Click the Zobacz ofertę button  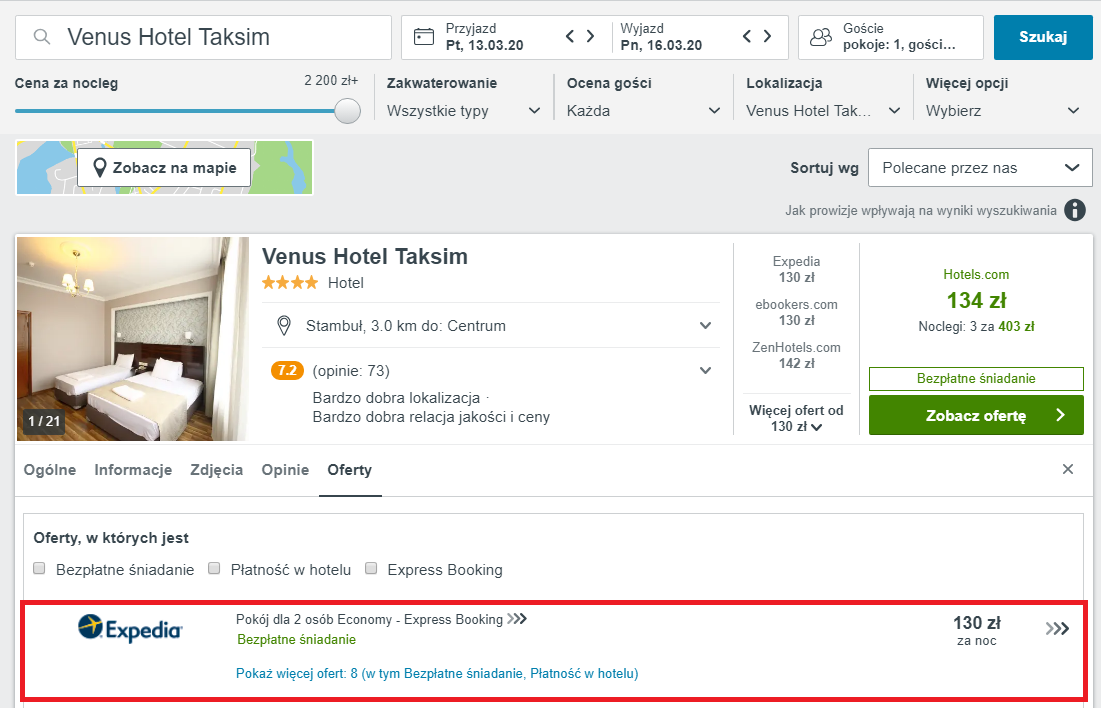pyautogui.click(x=975, y=416)
